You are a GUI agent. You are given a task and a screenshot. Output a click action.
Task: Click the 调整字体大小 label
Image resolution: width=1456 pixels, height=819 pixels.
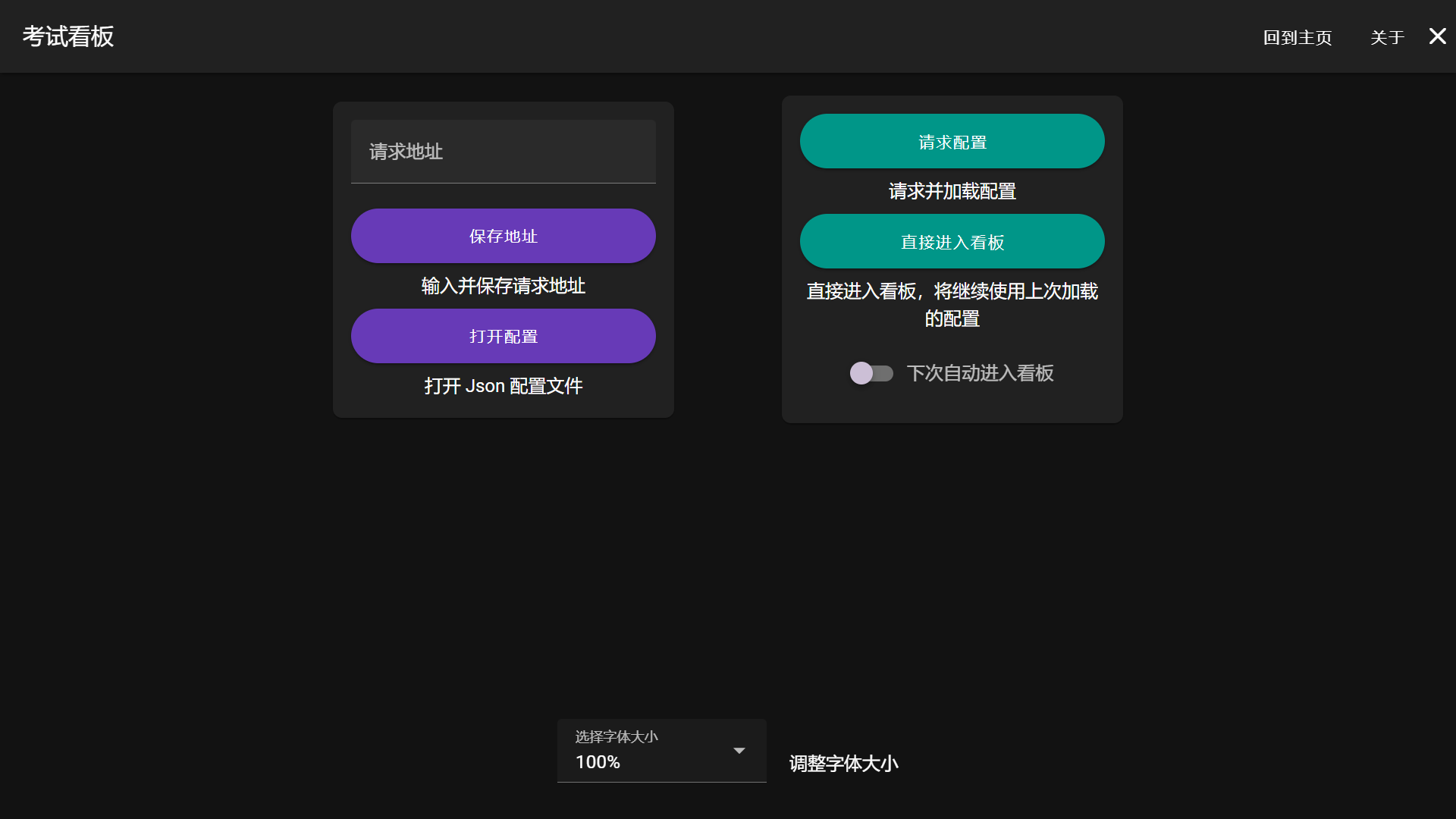(843, 764)
